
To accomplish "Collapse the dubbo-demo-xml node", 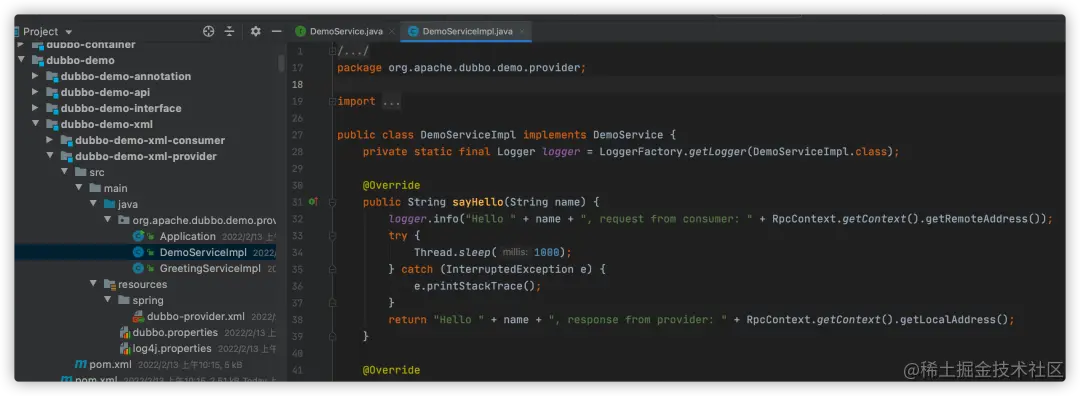I will click(x=35, y=125).
